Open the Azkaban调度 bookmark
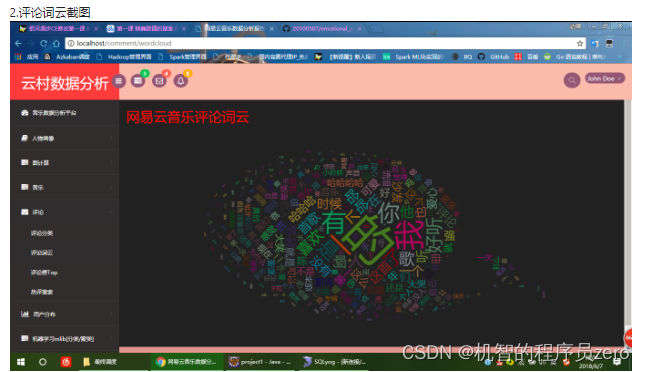Image resolution: width=645 pixels, height=372 pixels. pyautogui.click(x=67, y=57)
